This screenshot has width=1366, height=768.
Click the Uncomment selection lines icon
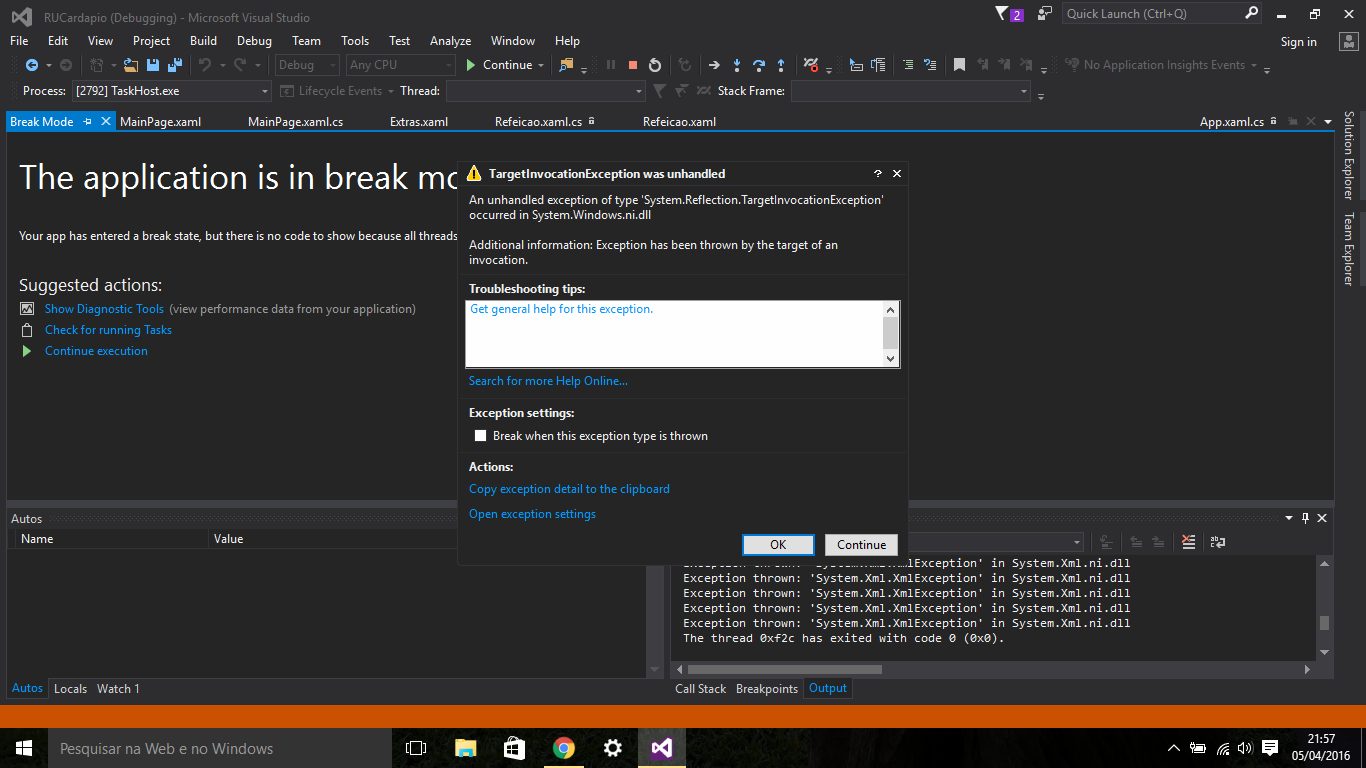[x=930, y=65]
